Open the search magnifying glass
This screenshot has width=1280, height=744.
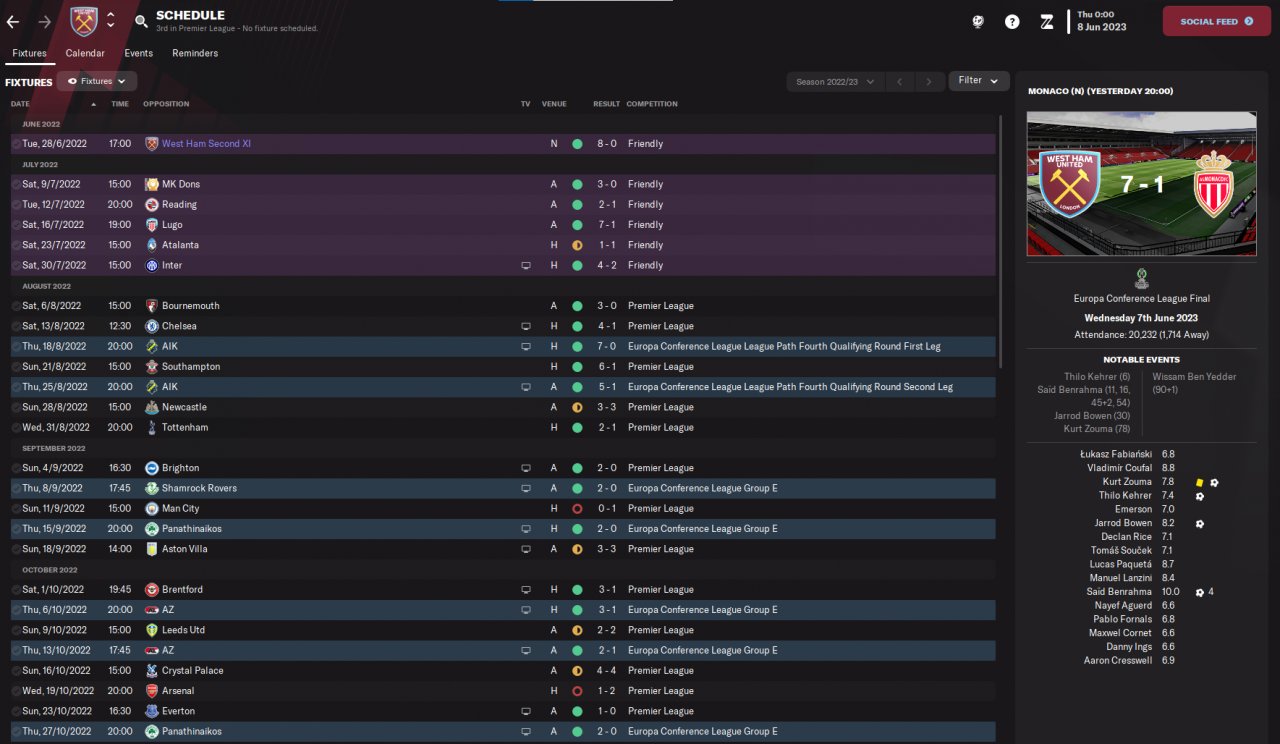click(x=141, y=21)
